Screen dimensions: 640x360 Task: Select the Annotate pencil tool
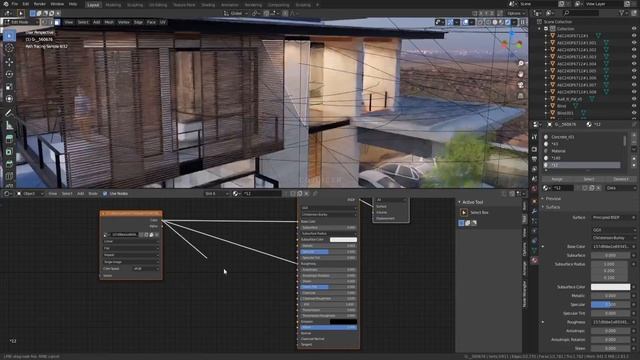click(9, 113)
